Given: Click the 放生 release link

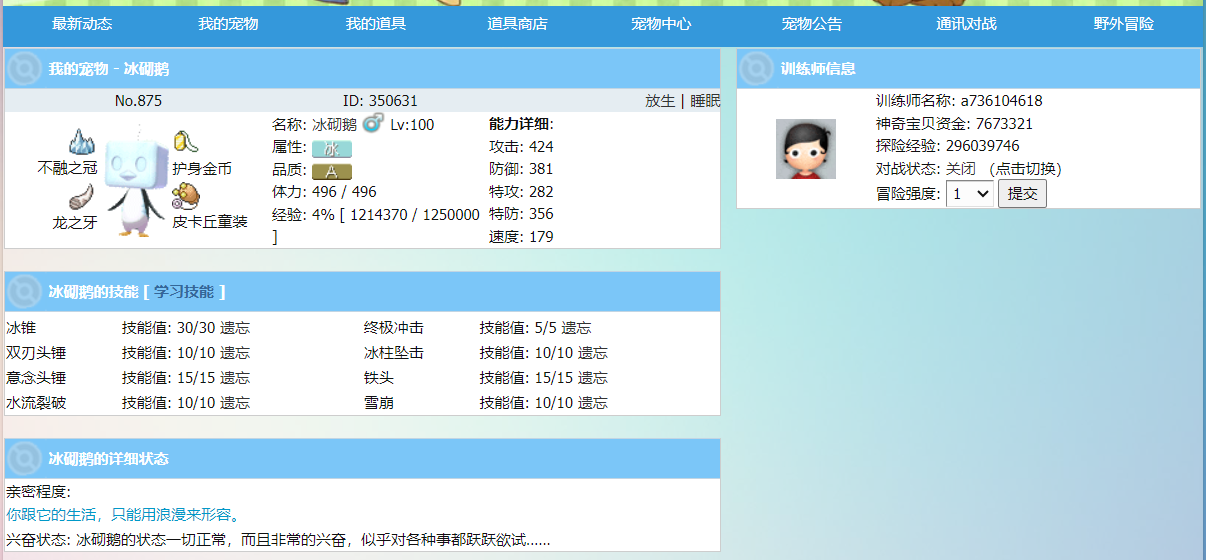Looking at the screenshot, I should click(x=660, y=100).
